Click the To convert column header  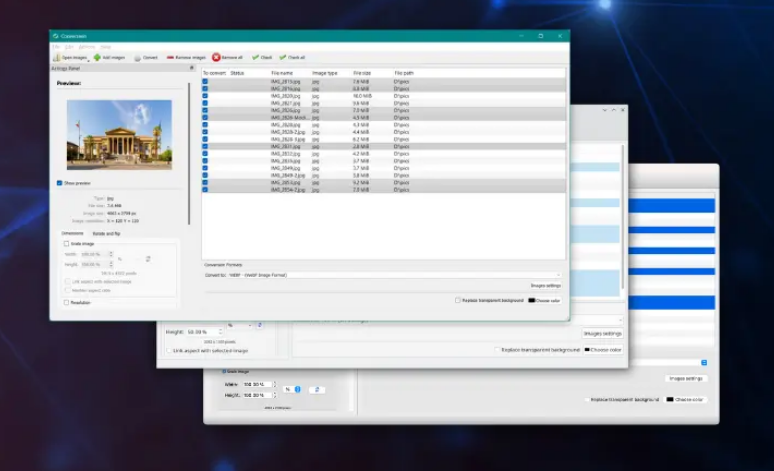coord(215,73)
